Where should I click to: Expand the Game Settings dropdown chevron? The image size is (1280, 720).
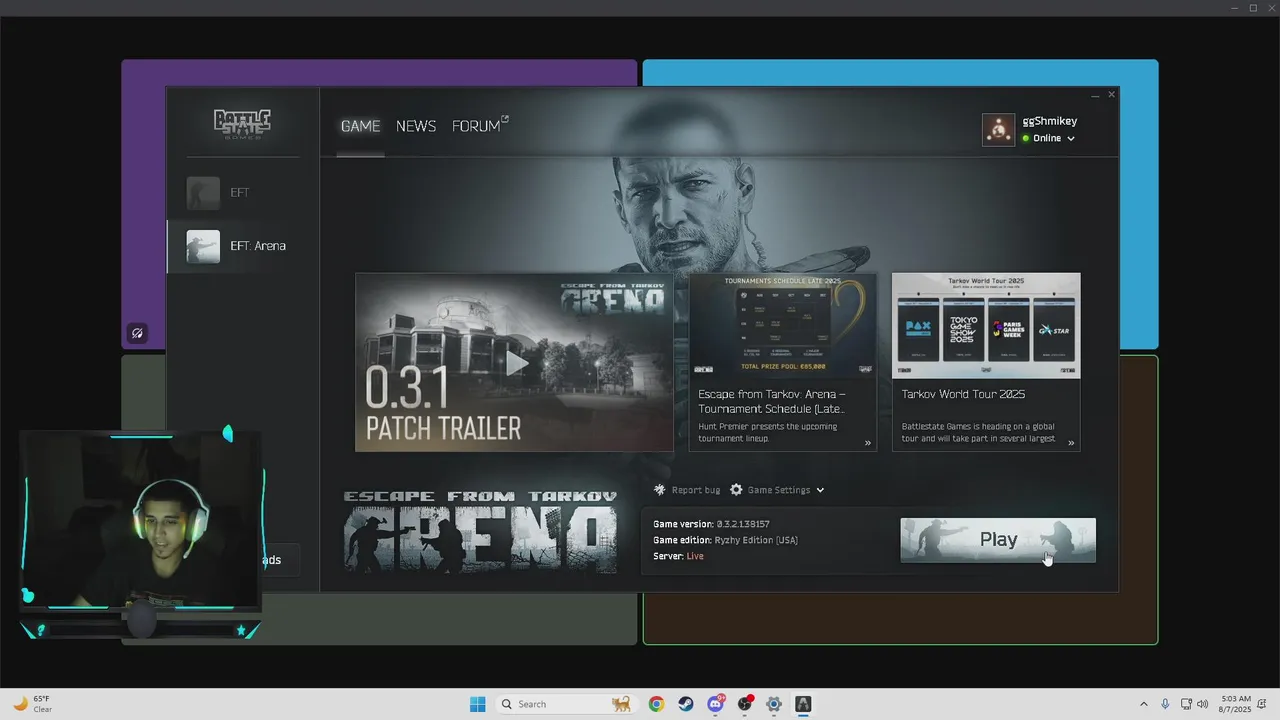click(820, 490)
